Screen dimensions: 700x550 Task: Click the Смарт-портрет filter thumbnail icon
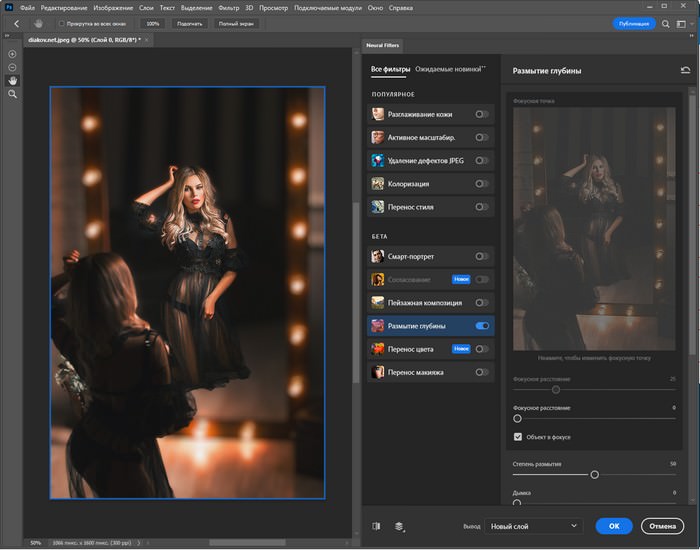point(378,256)
